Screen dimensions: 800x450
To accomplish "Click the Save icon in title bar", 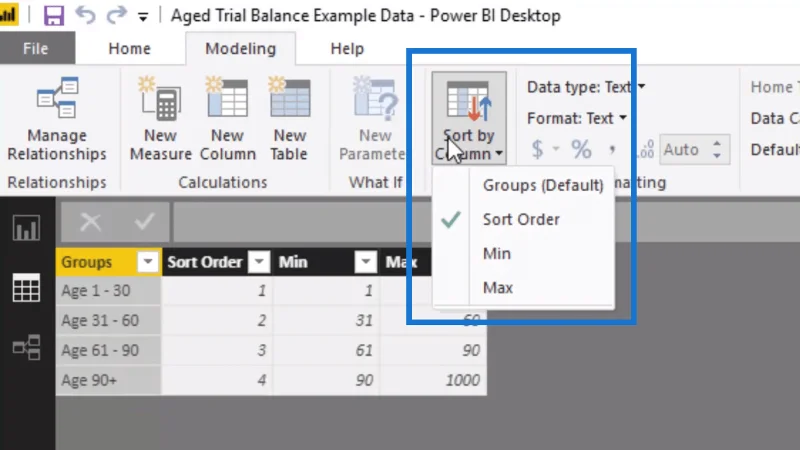I will pos(54,15).
